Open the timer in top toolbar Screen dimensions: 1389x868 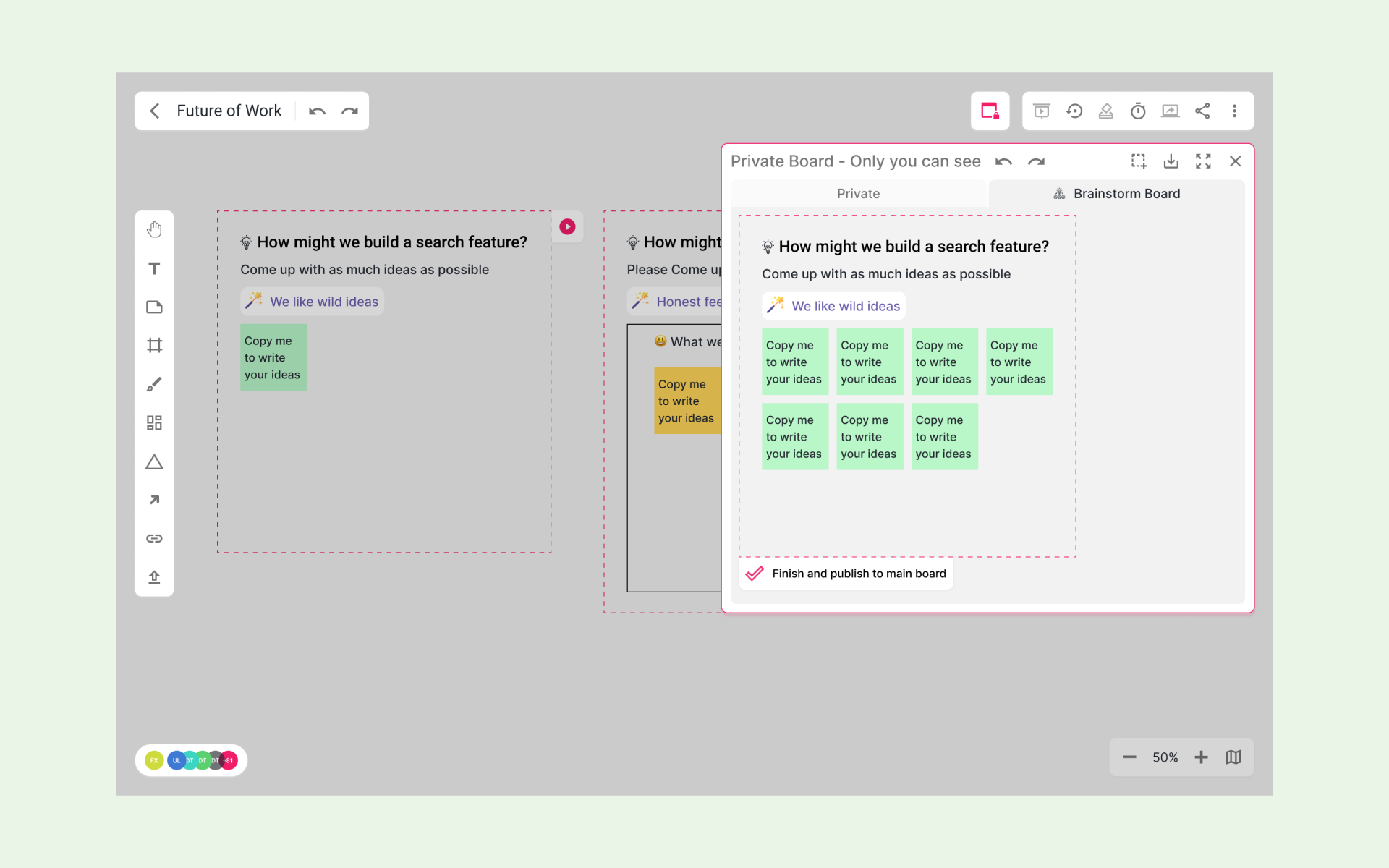[1138, 111]
